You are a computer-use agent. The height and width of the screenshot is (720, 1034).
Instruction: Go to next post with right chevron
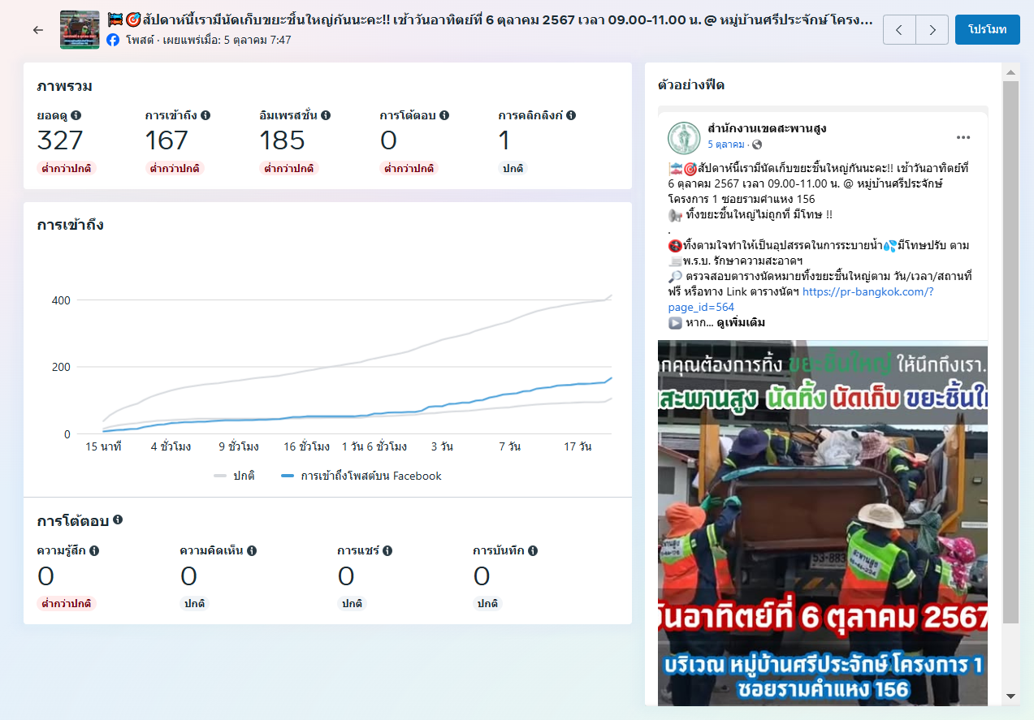(x=932, y=30)
